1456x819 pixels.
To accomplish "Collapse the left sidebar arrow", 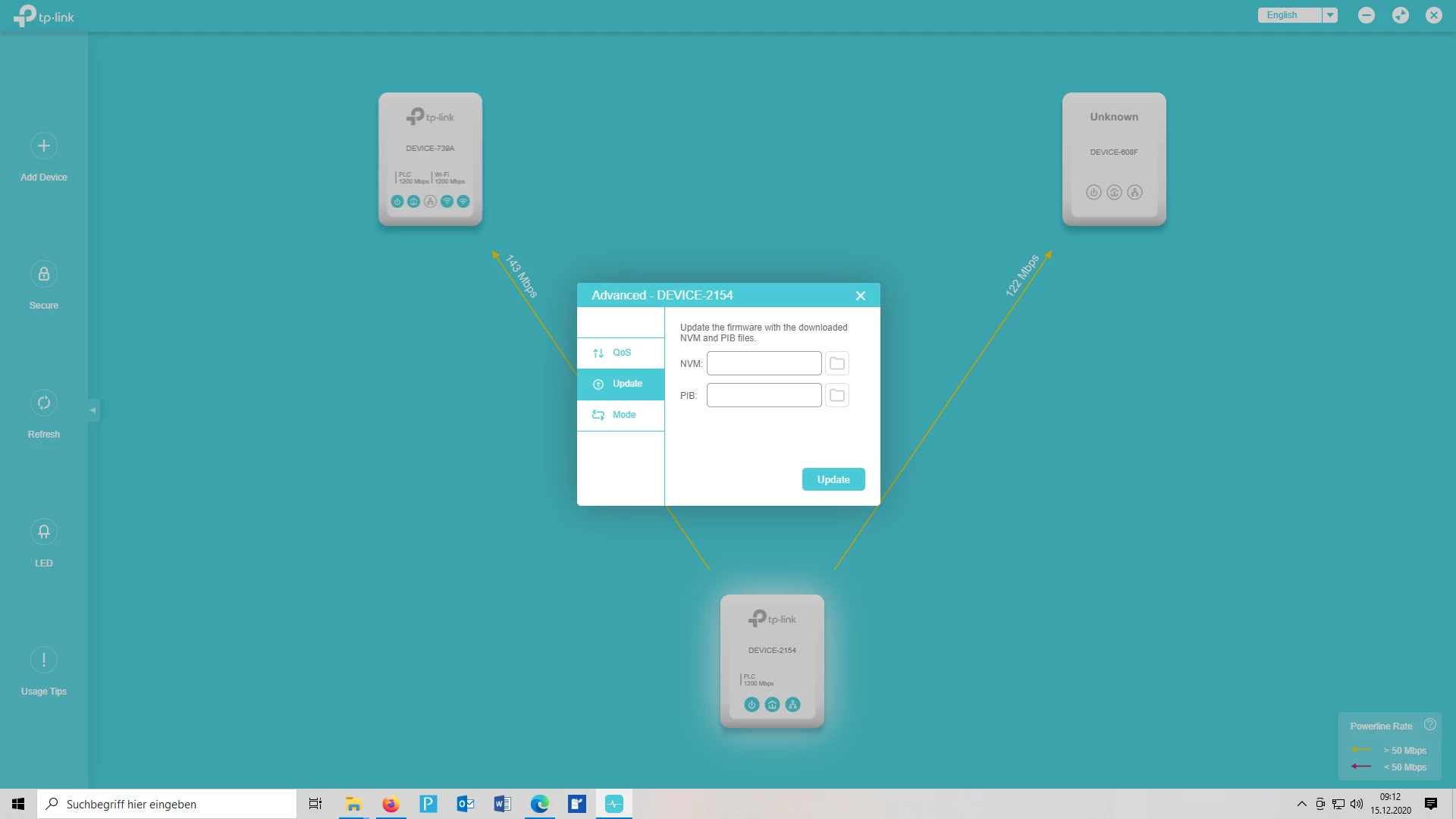I will 93,410.
